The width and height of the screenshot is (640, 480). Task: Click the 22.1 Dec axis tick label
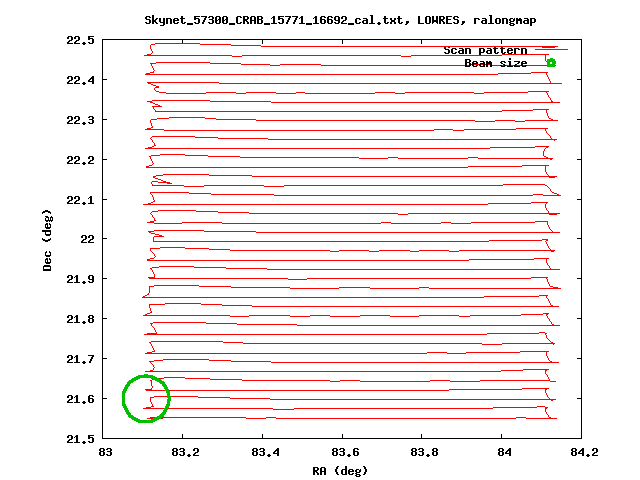pyautogui.click(x=80, y=200)
